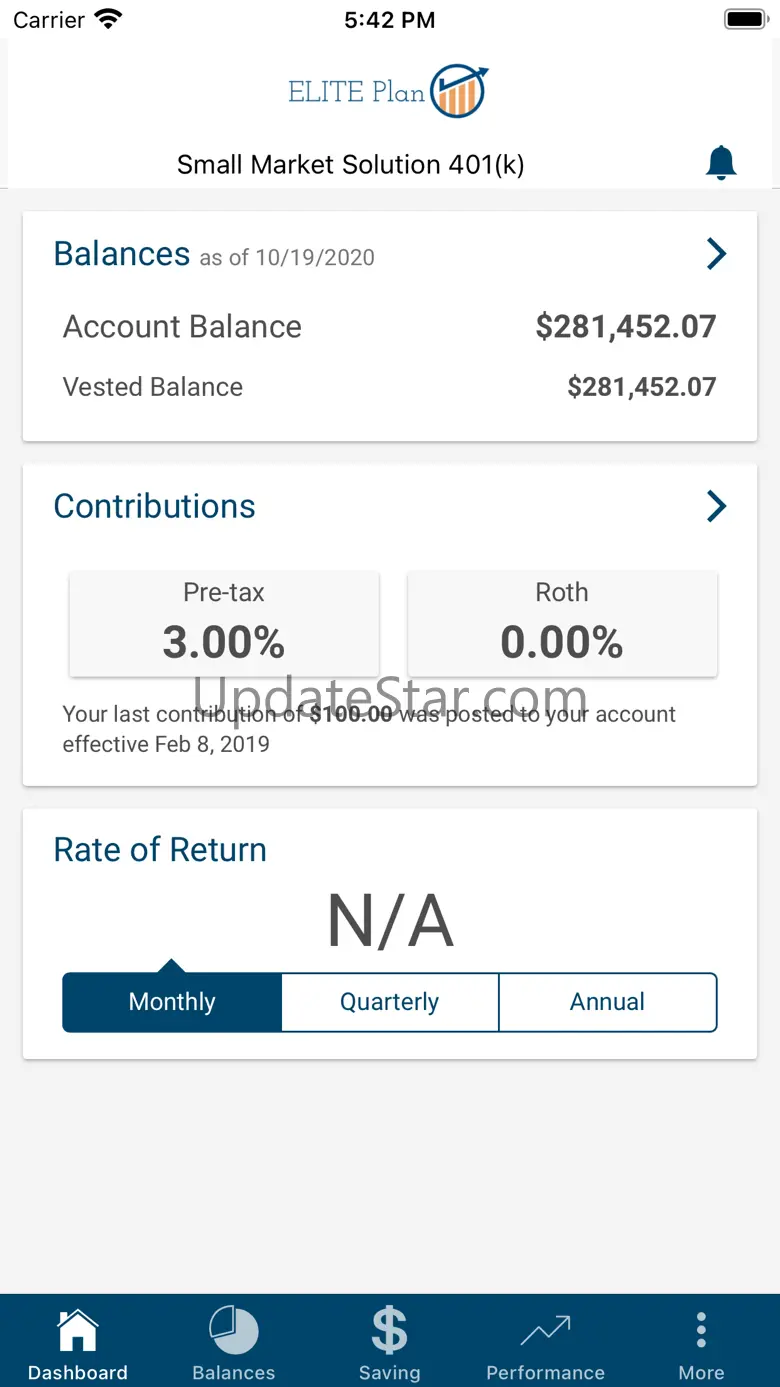Image resolution: width=780 pixels, height=1387 pixels.
Task: Open More three-dots menu icon
Action: (x=701, y=1331)
